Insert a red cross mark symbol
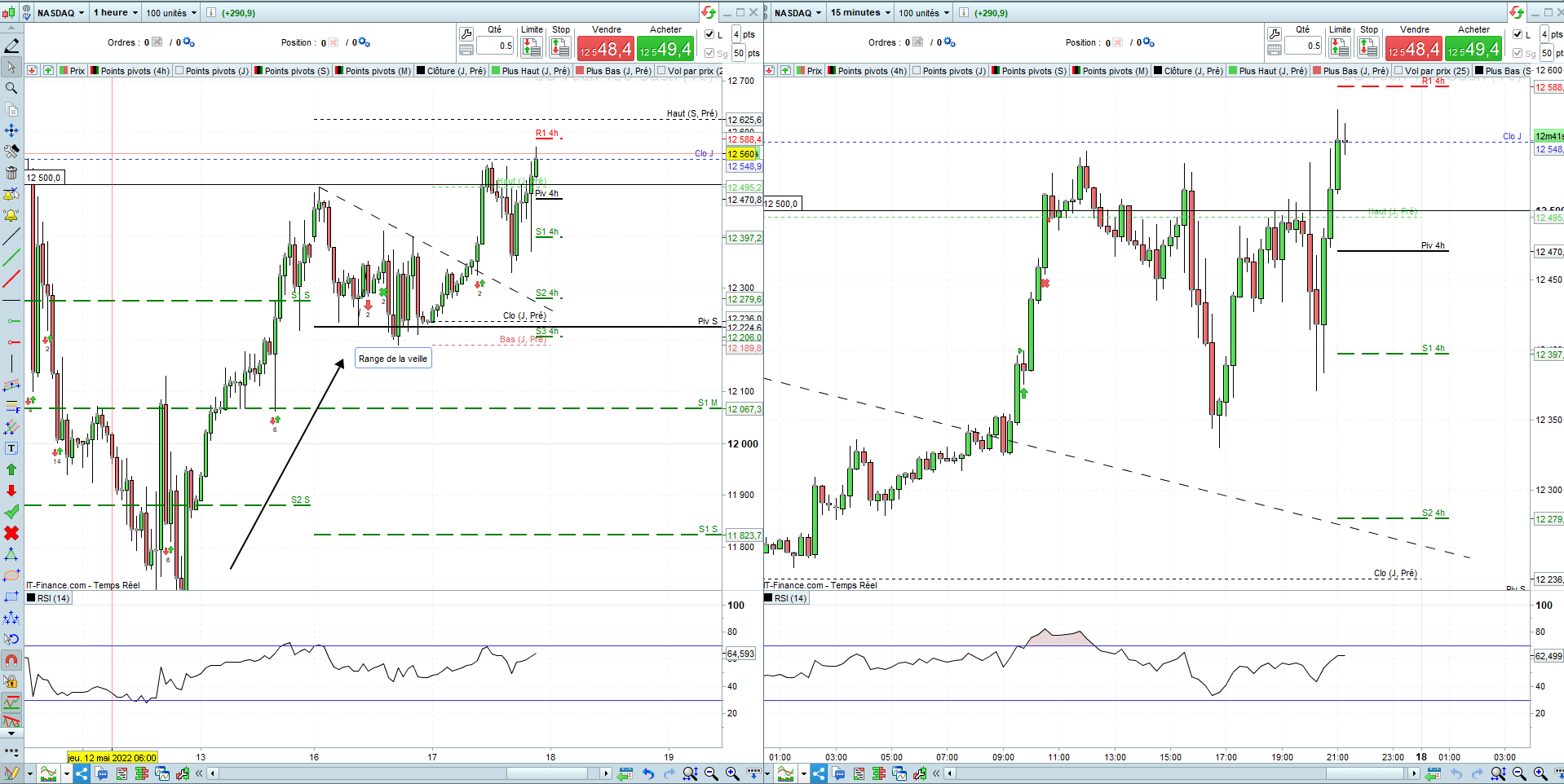The width and height of the screenshot is (1564, 784). (11, 533)
